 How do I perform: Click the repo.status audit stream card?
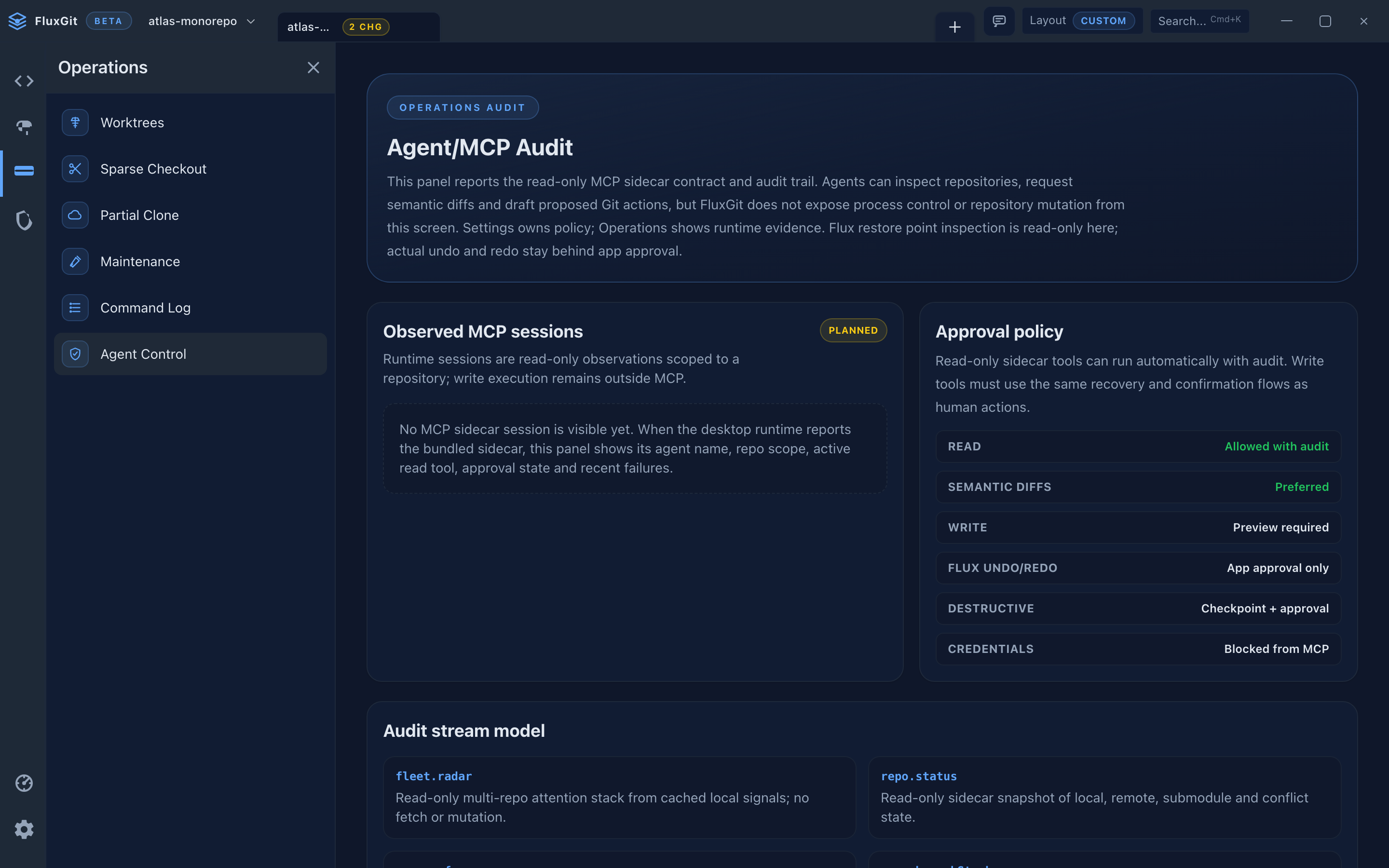pos(1104,798)
